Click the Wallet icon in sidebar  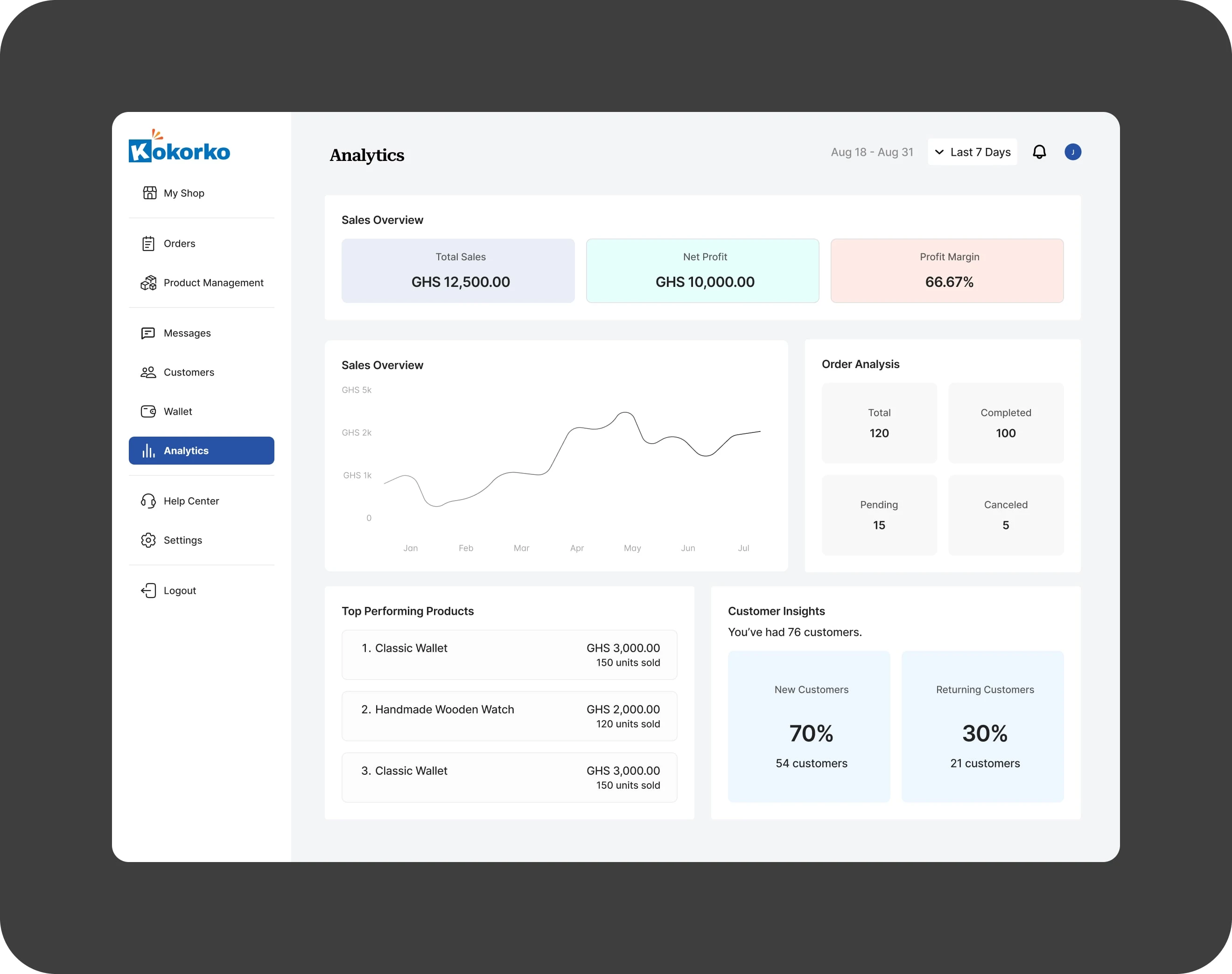point(148,411)
